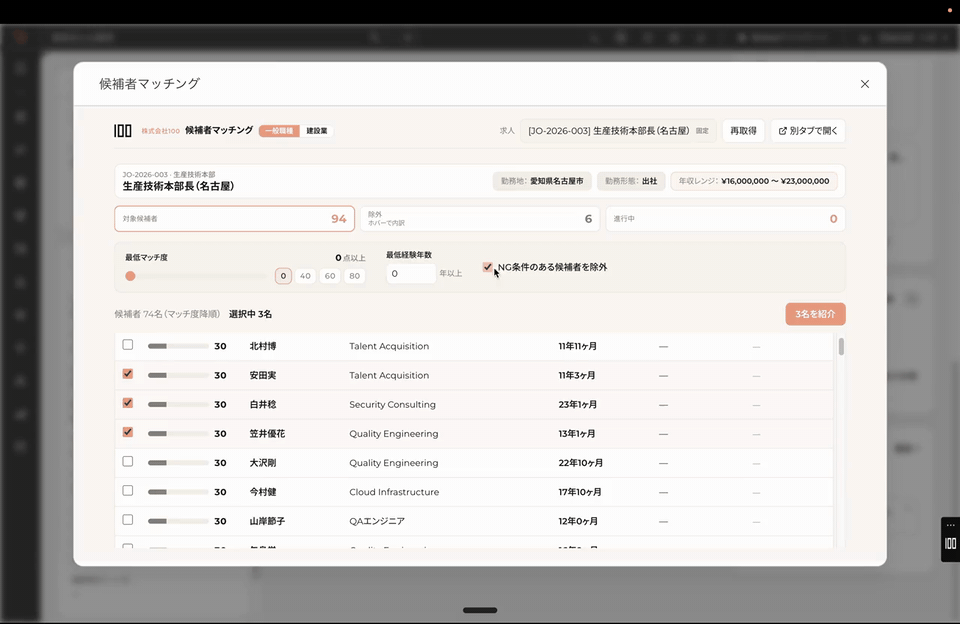Click the 勤務地: 愛知県名古屋市 tag

click(x=542, y=181)
